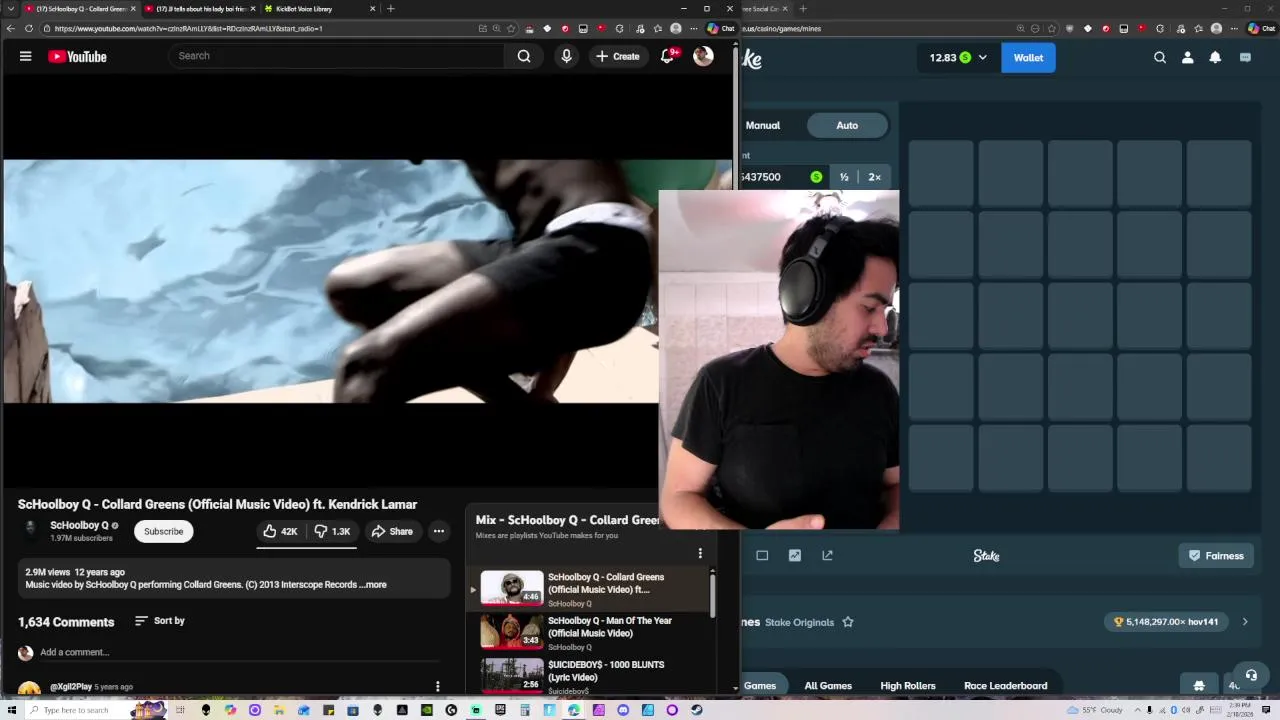Subscribe to ScHoolboy Q channel
The width and height of the screenshot is (1280, 720).
pyautogui.click(x=163, y=532)
